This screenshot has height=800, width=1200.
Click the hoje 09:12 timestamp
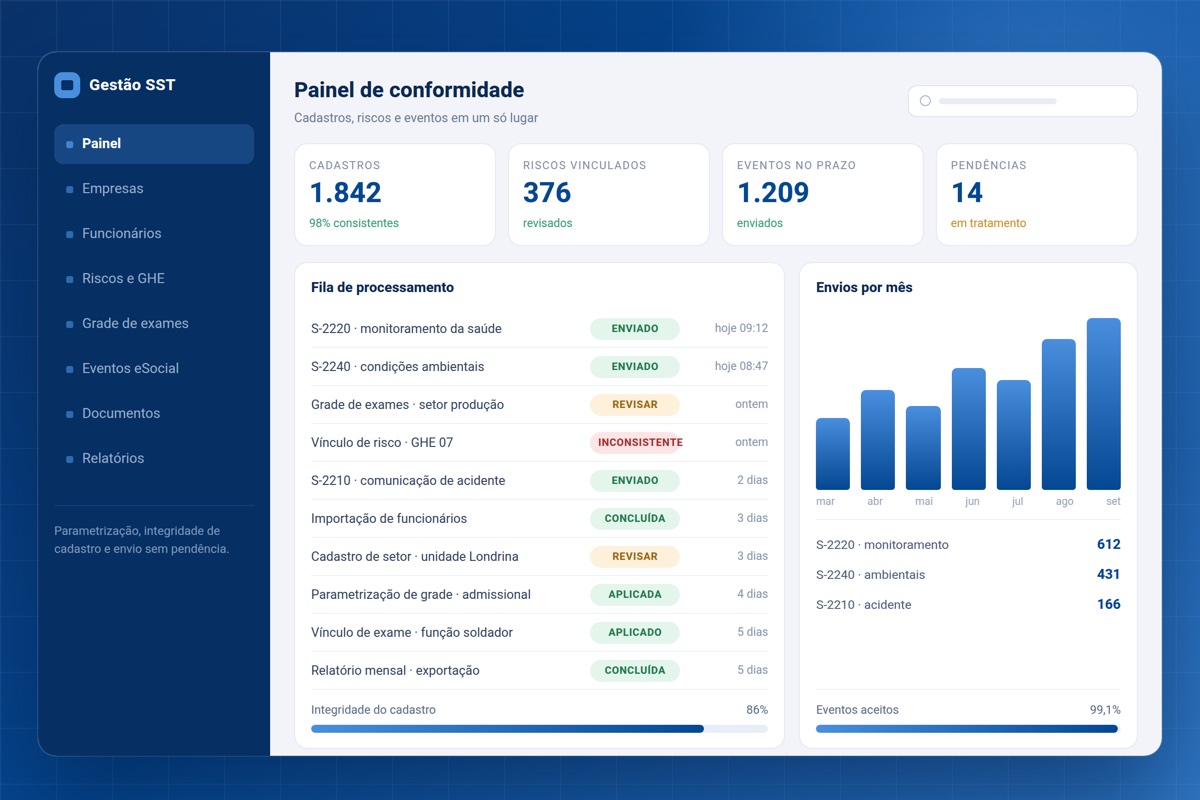point(741,328)
